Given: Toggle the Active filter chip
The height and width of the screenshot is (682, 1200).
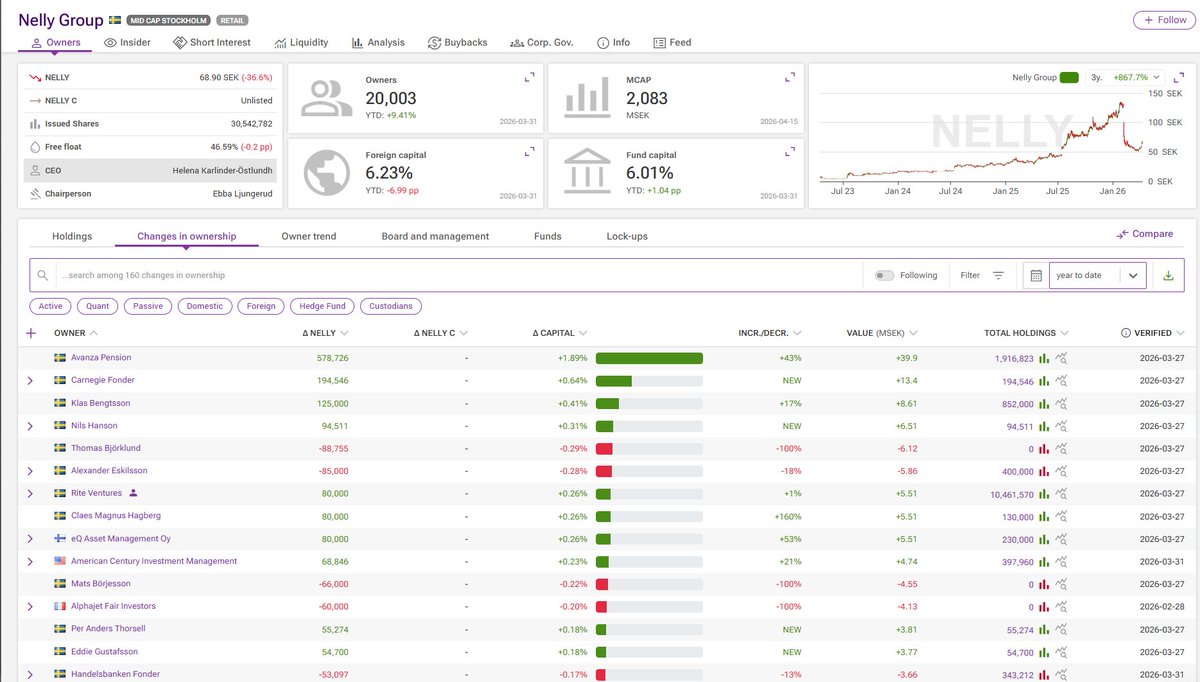Looking at the screenshot, I should pos(50,306).
